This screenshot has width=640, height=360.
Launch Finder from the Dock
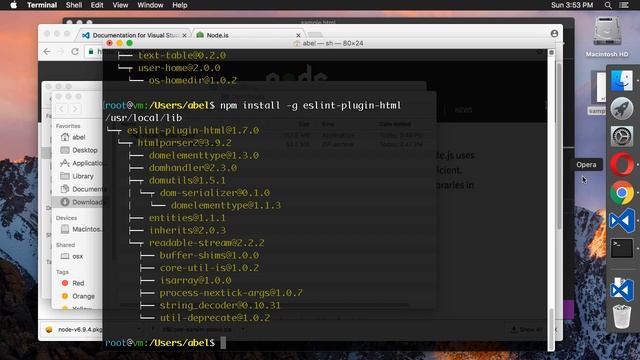tap(622, 80)
